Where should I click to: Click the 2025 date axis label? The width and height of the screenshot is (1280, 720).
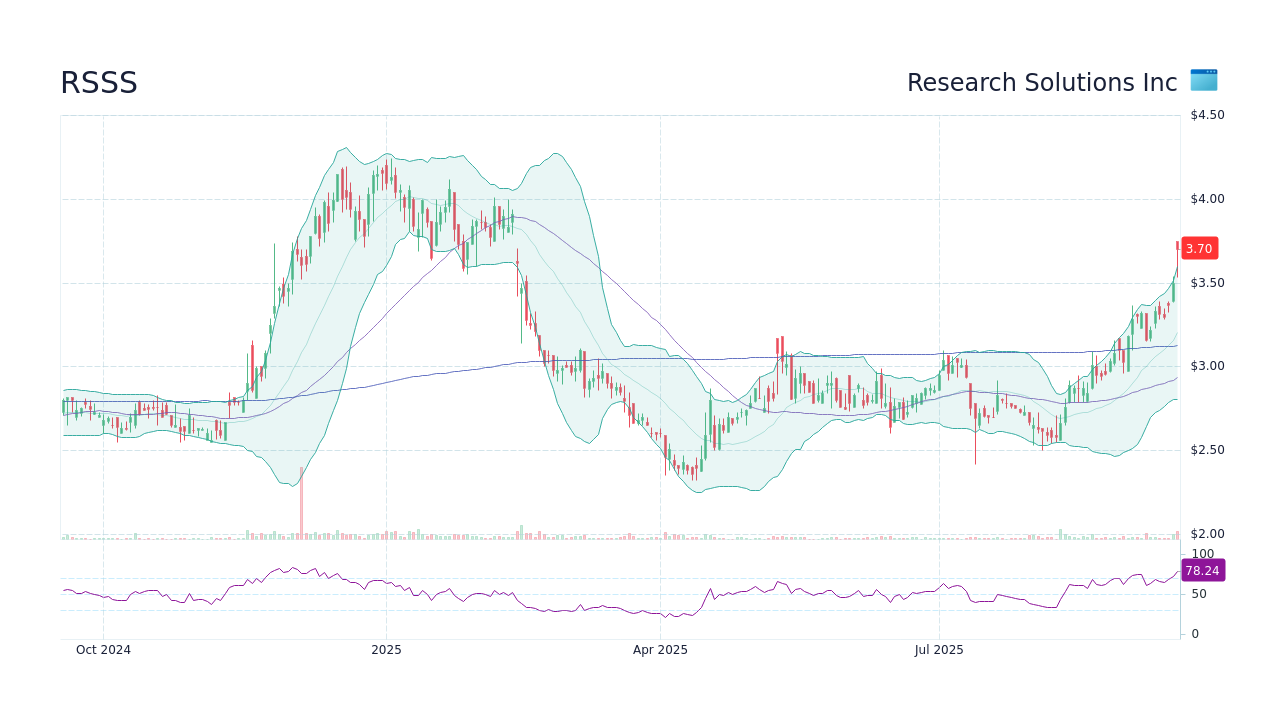(x=386, y=650)
